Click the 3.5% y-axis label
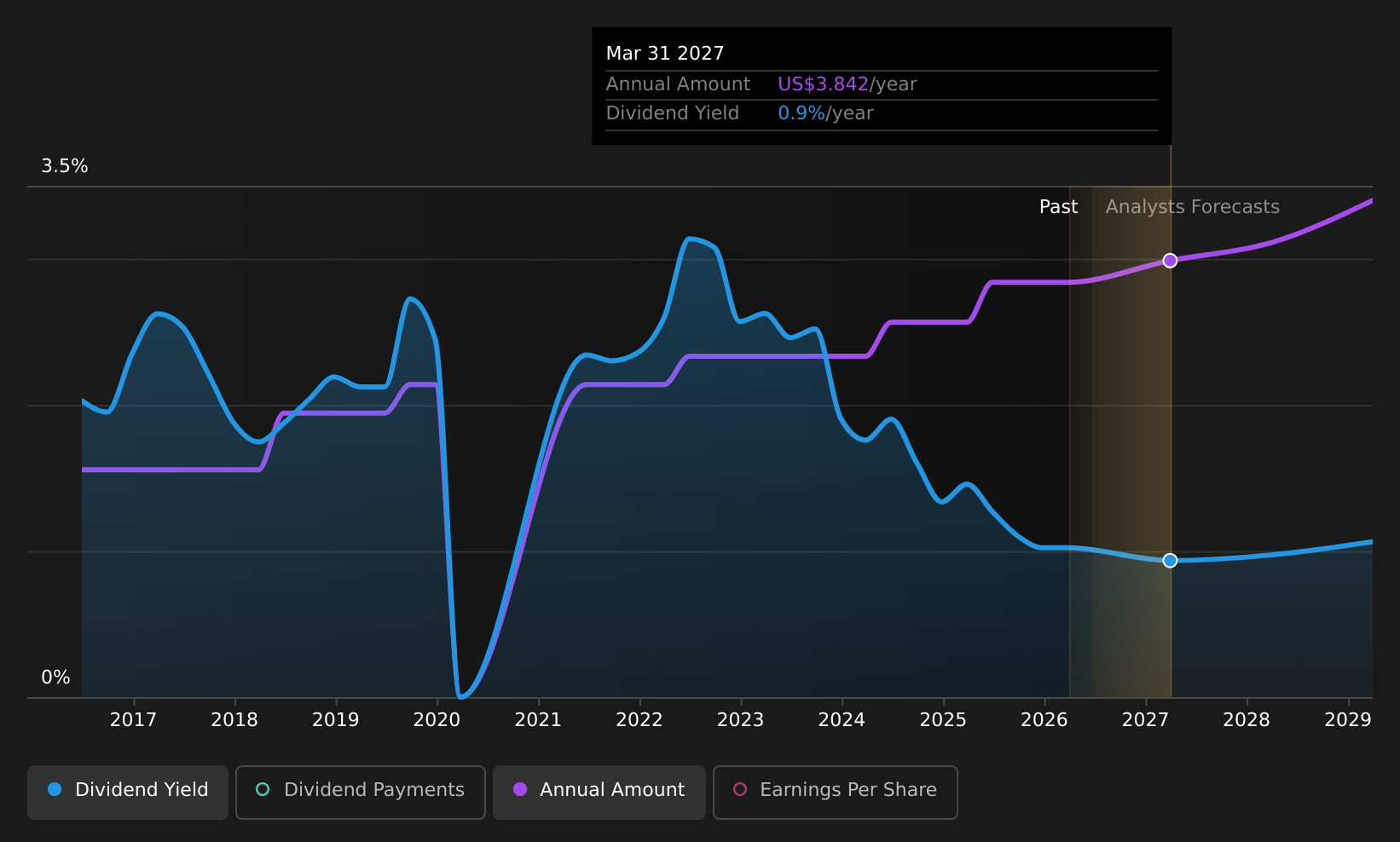This screenshot has height=842, width=1400. tap(65, 166)
